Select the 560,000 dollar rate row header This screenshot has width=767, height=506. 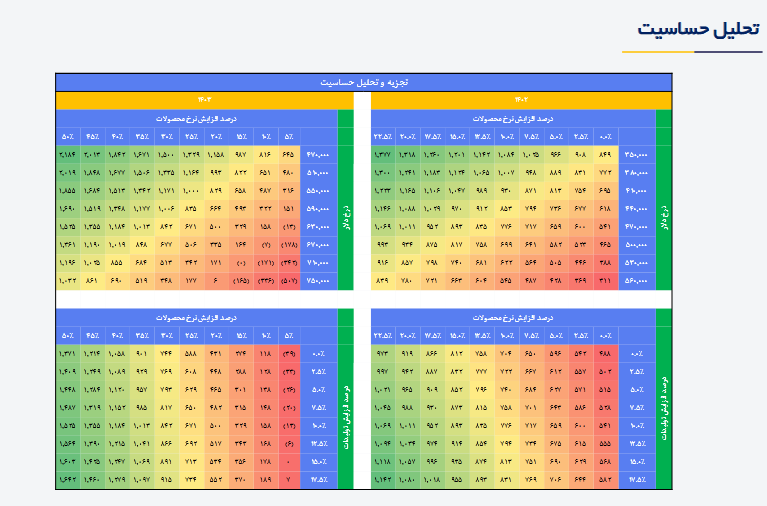tap(636, 281)
